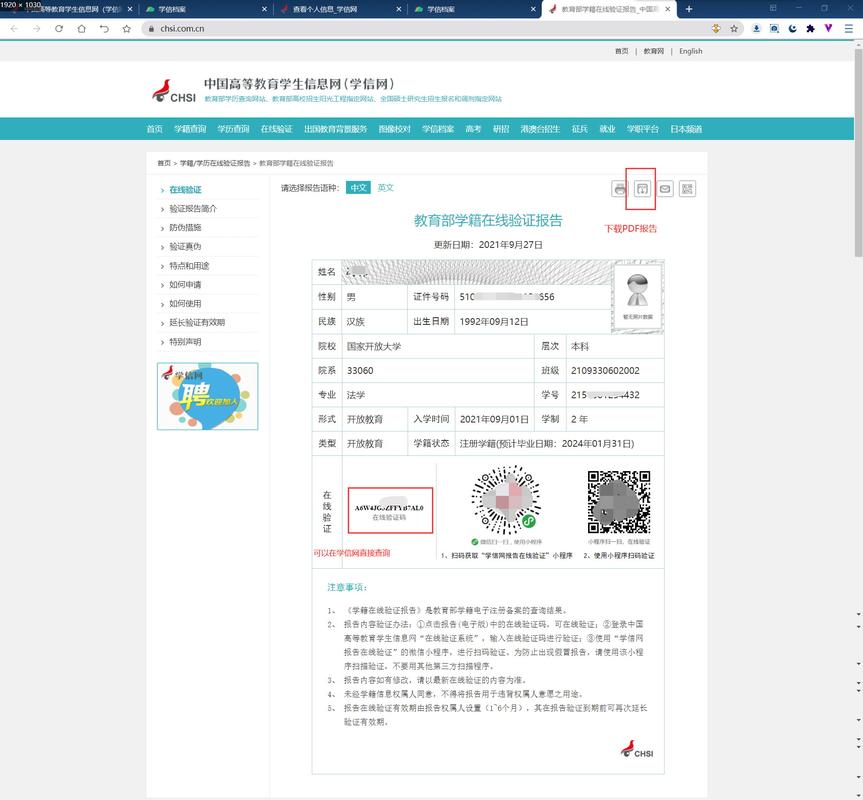
Task: Click the lock icon beside chsi.com.cn
Action: [151, 29]
